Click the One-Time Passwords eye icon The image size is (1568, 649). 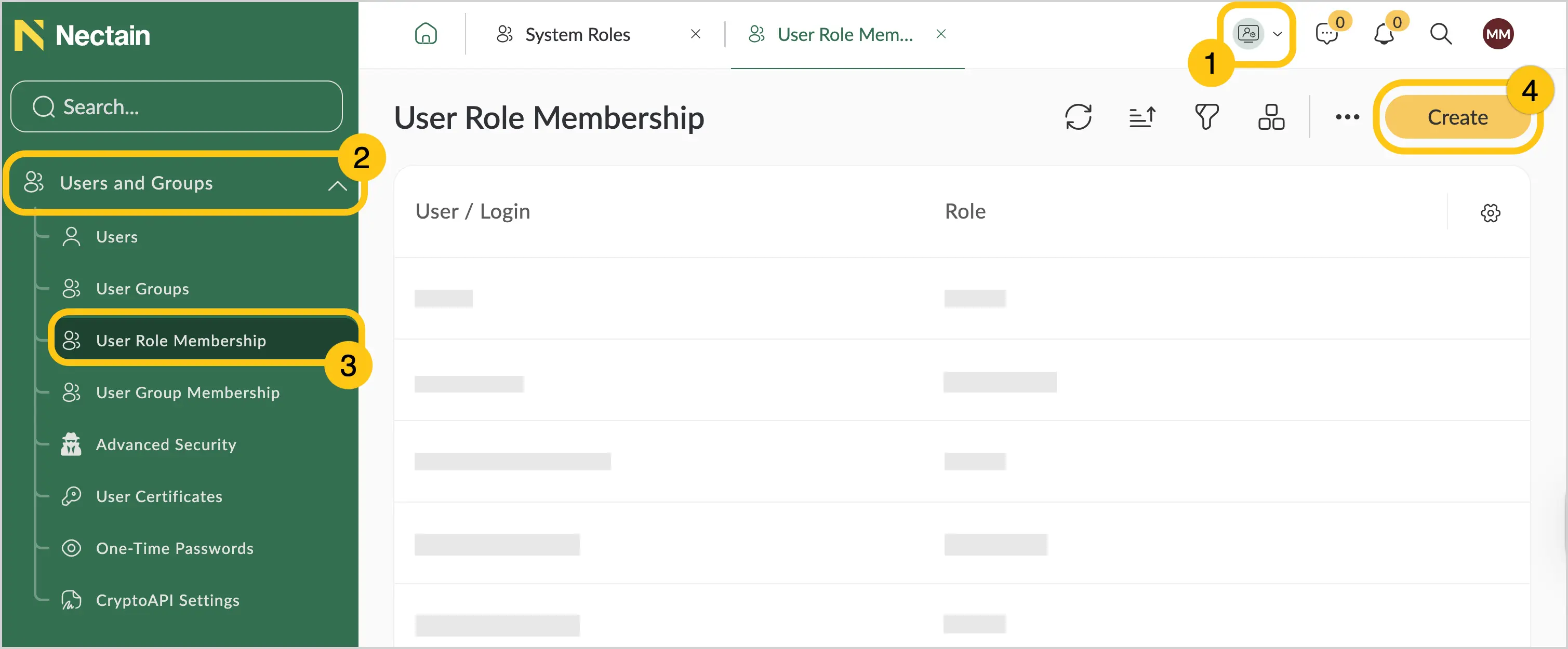(x=71, y=548)
